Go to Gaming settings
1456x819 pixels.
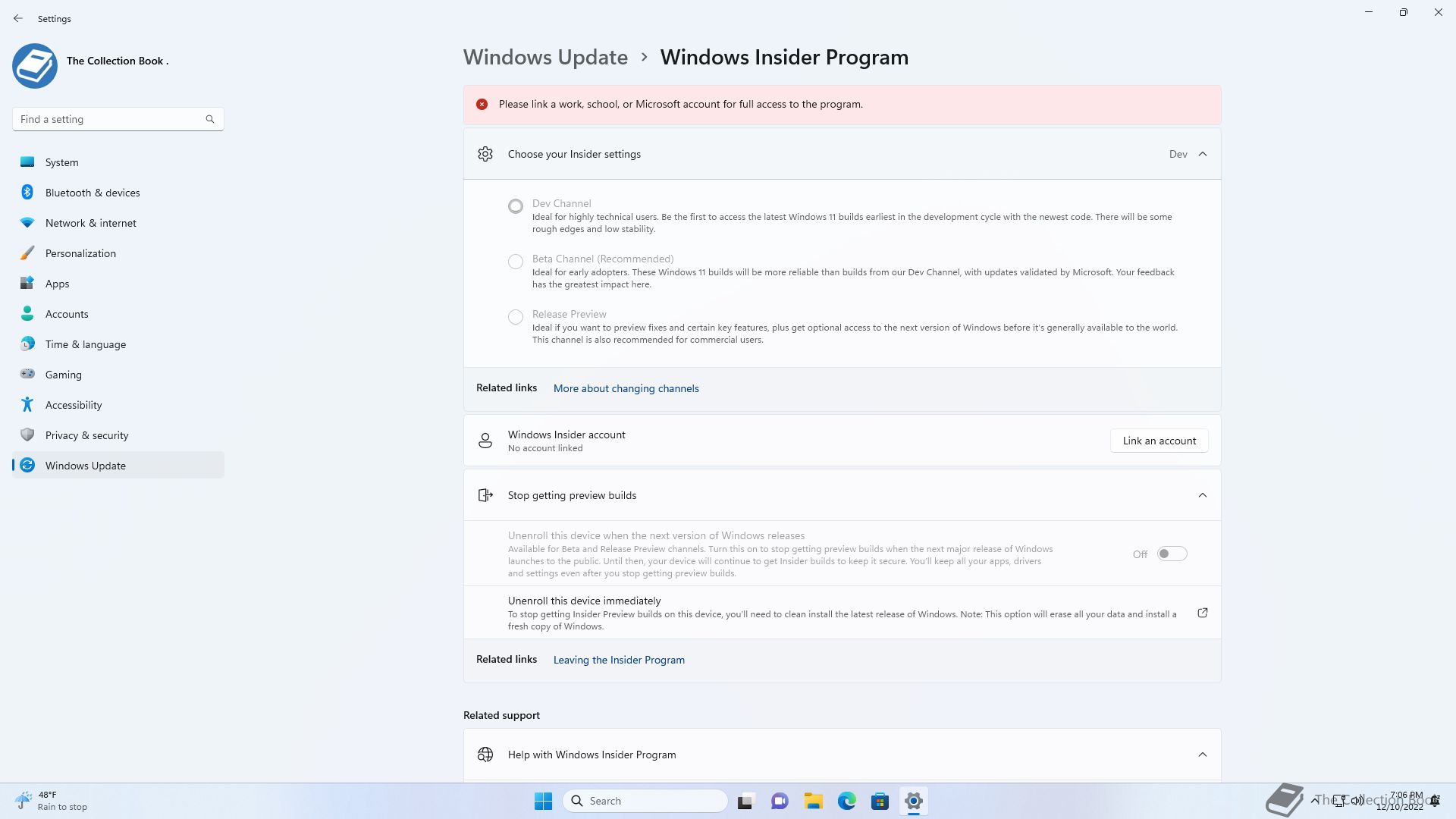tap(118, 375)
